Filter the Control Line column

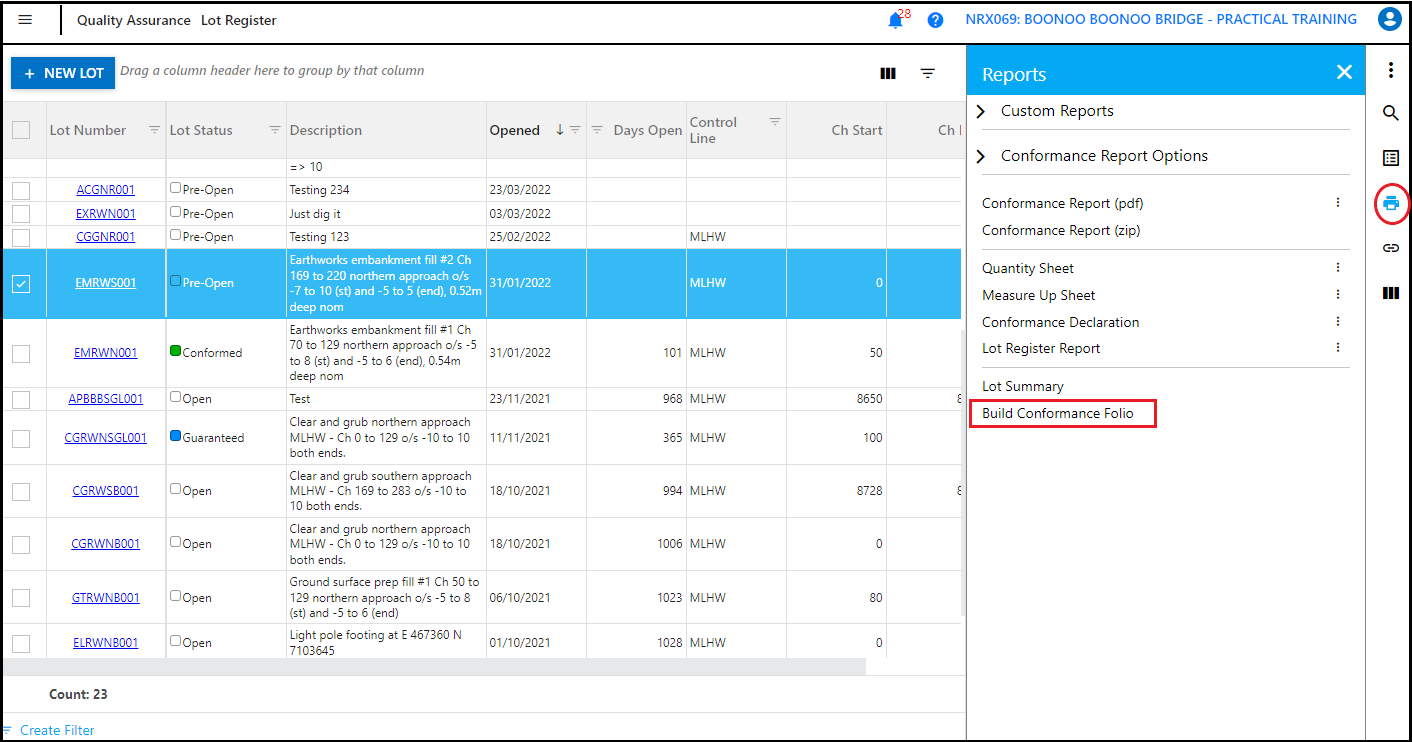775,122
